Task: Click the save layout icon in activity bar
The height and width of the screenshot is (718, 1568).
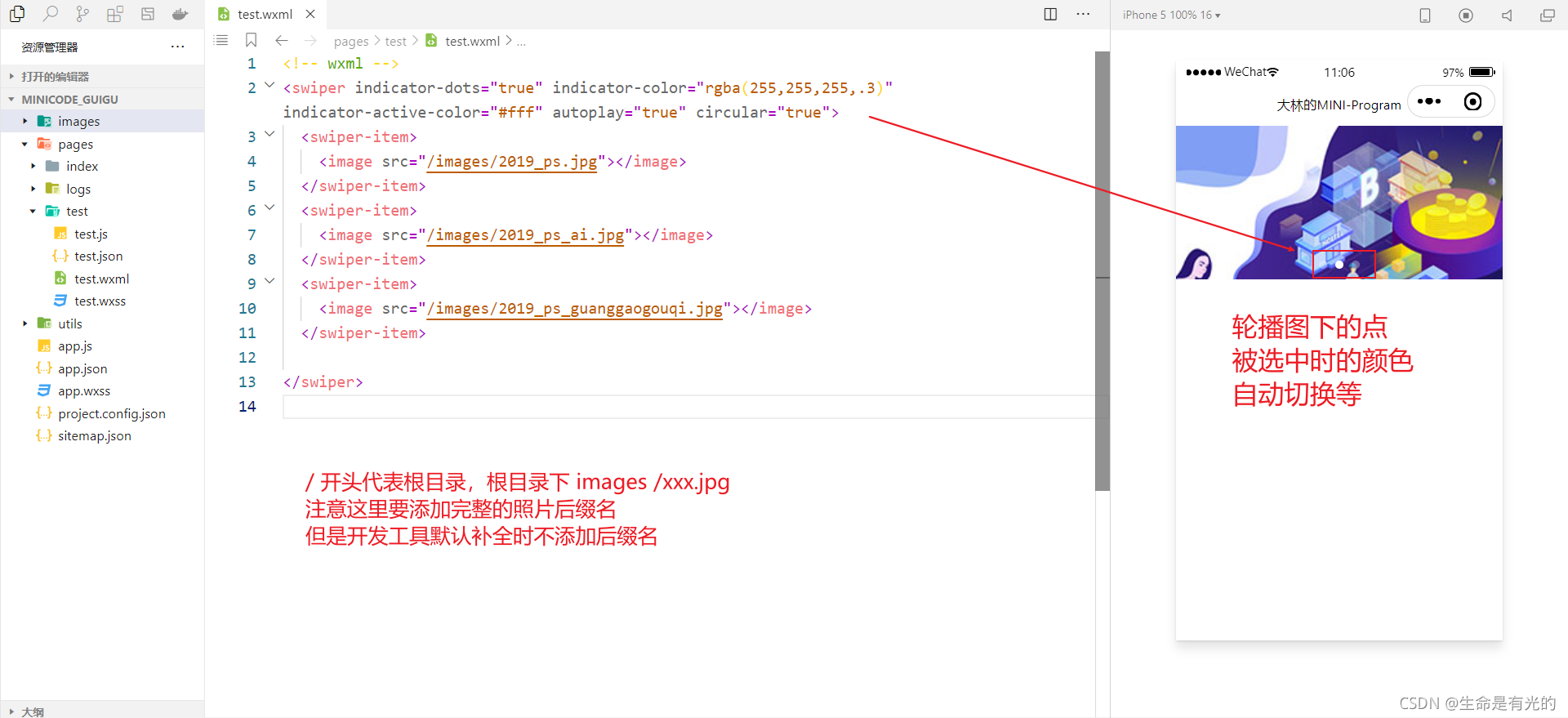Action: [148, 14]
